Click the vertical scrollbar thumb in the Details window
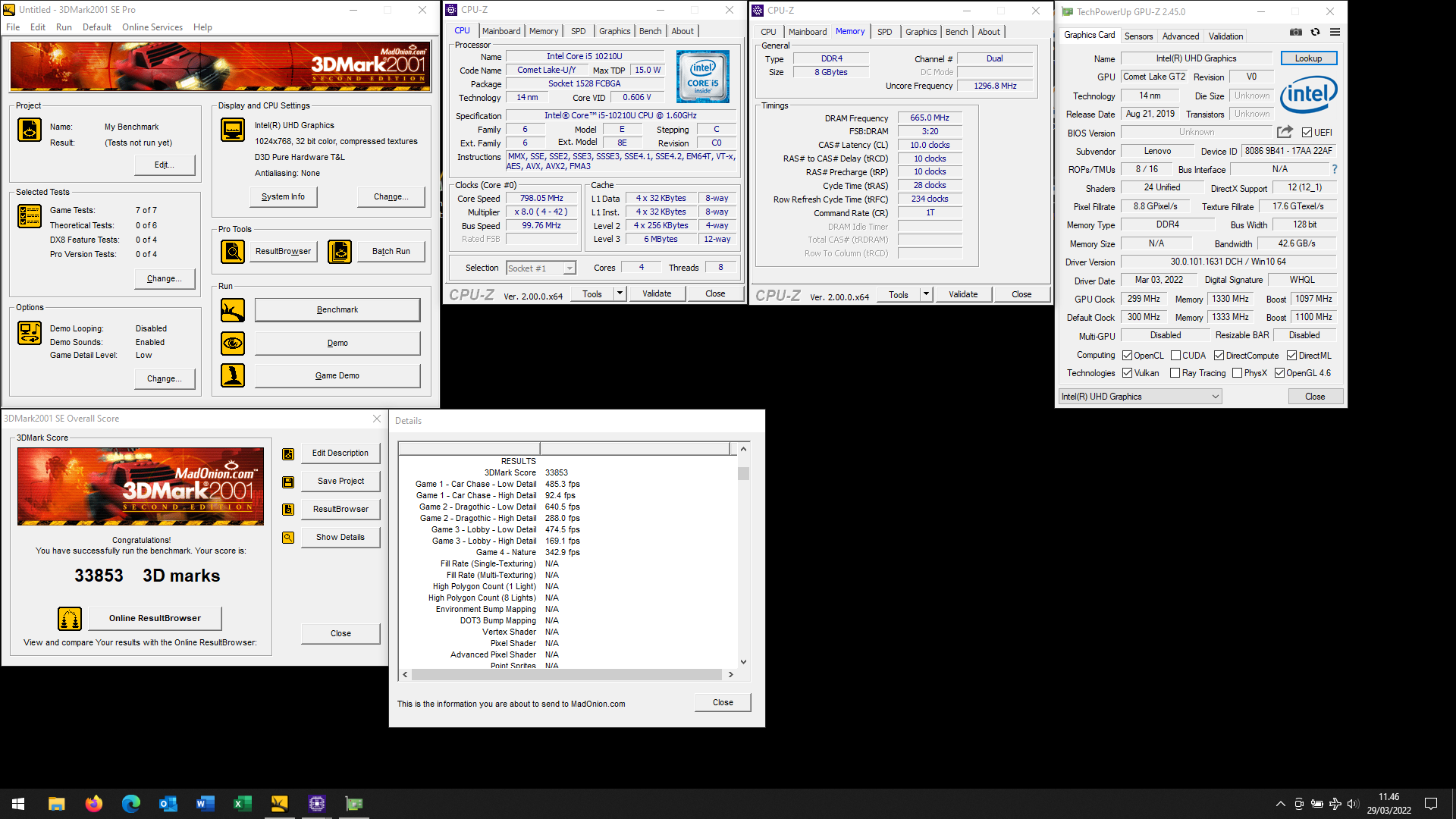Screen dimensions: 1456x819 tap(744, 473)
